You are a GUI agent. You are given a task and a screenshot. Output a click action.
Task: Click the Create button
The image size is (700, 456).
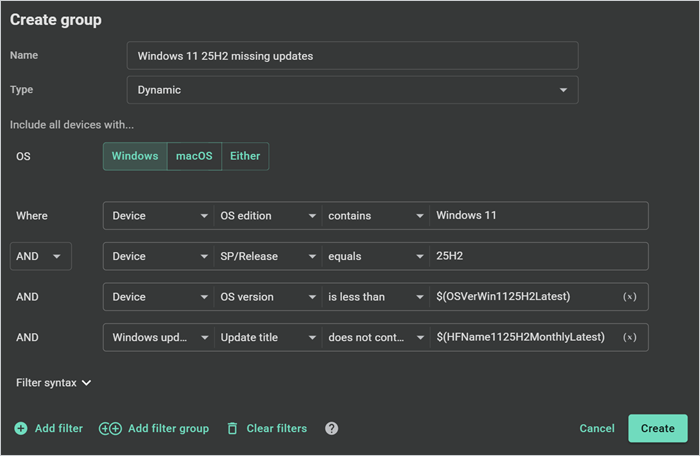click(658, 428)
